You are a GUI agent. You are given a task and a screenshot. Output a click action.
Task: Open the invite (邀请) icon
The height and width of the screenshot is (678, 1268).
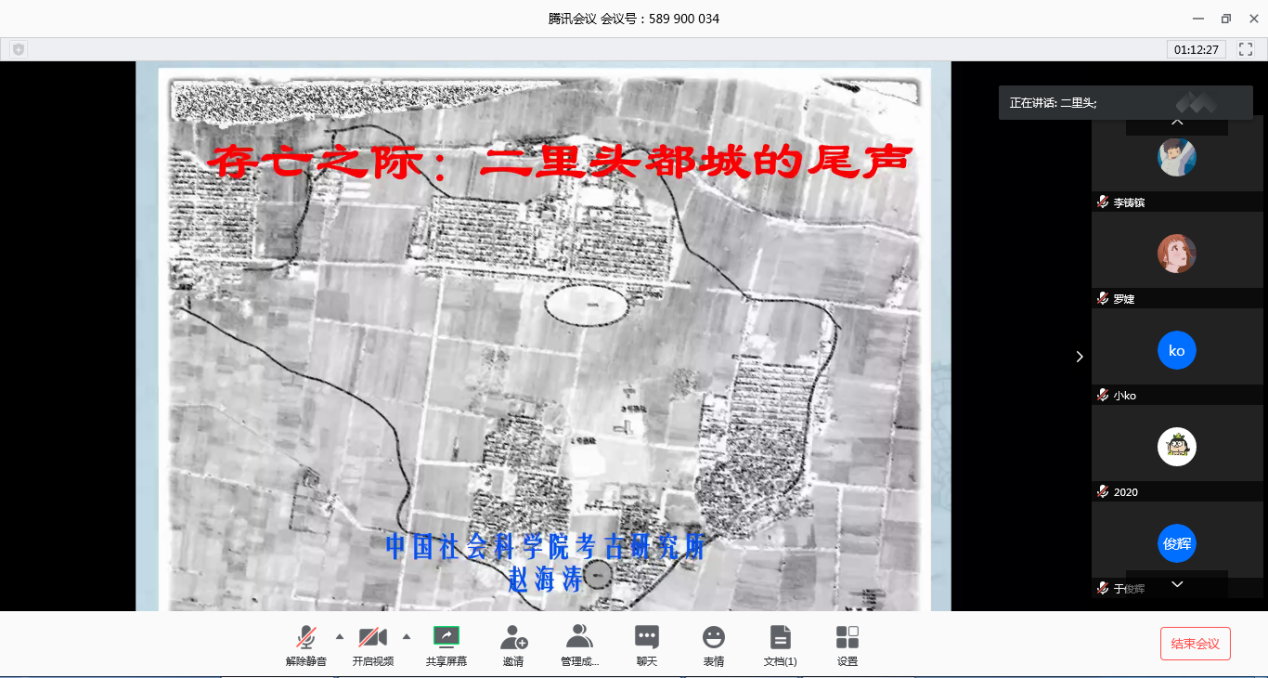[x=513, y=645]
